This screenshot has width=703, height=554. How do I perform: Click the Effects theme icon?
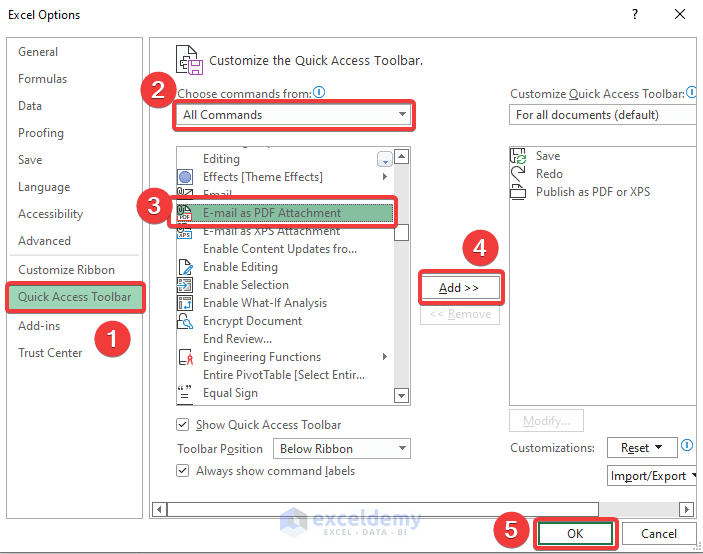pos(185,177)
